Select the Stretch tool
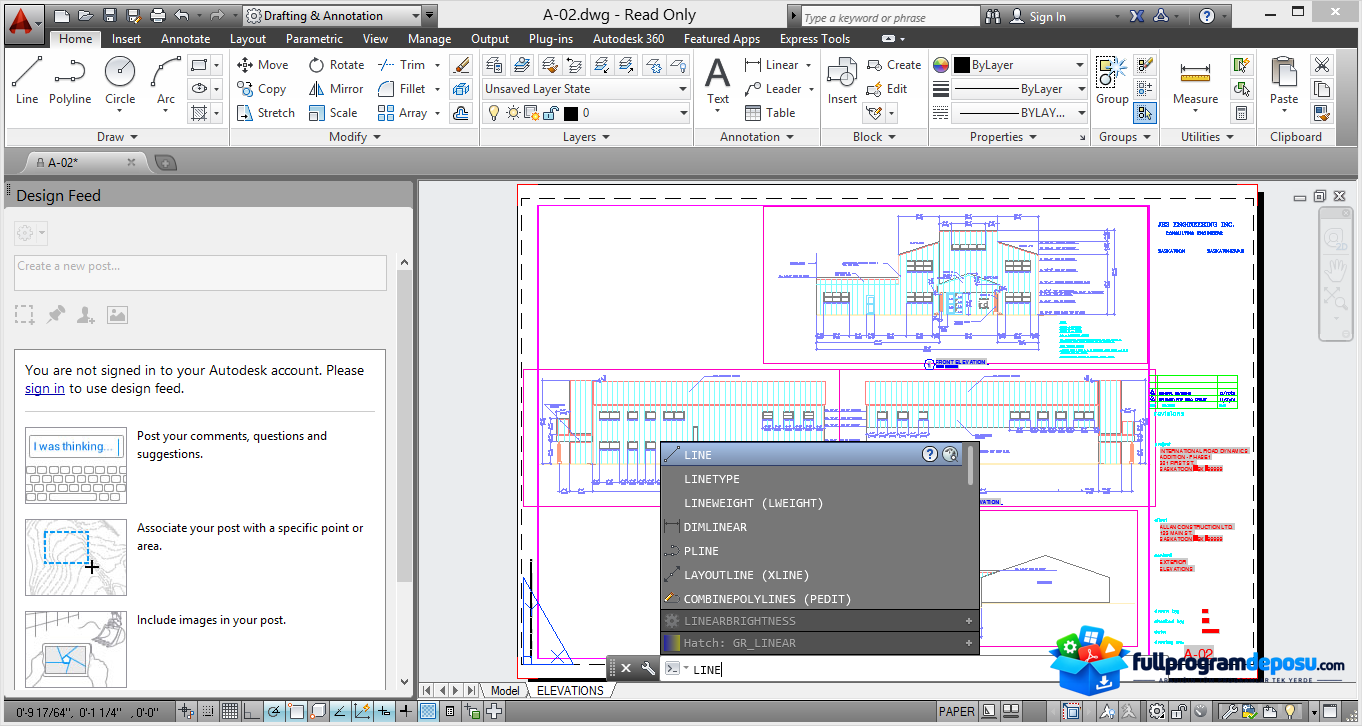Screen dimensions: 1362x726 pyautogui.click(x=265, y=113)
